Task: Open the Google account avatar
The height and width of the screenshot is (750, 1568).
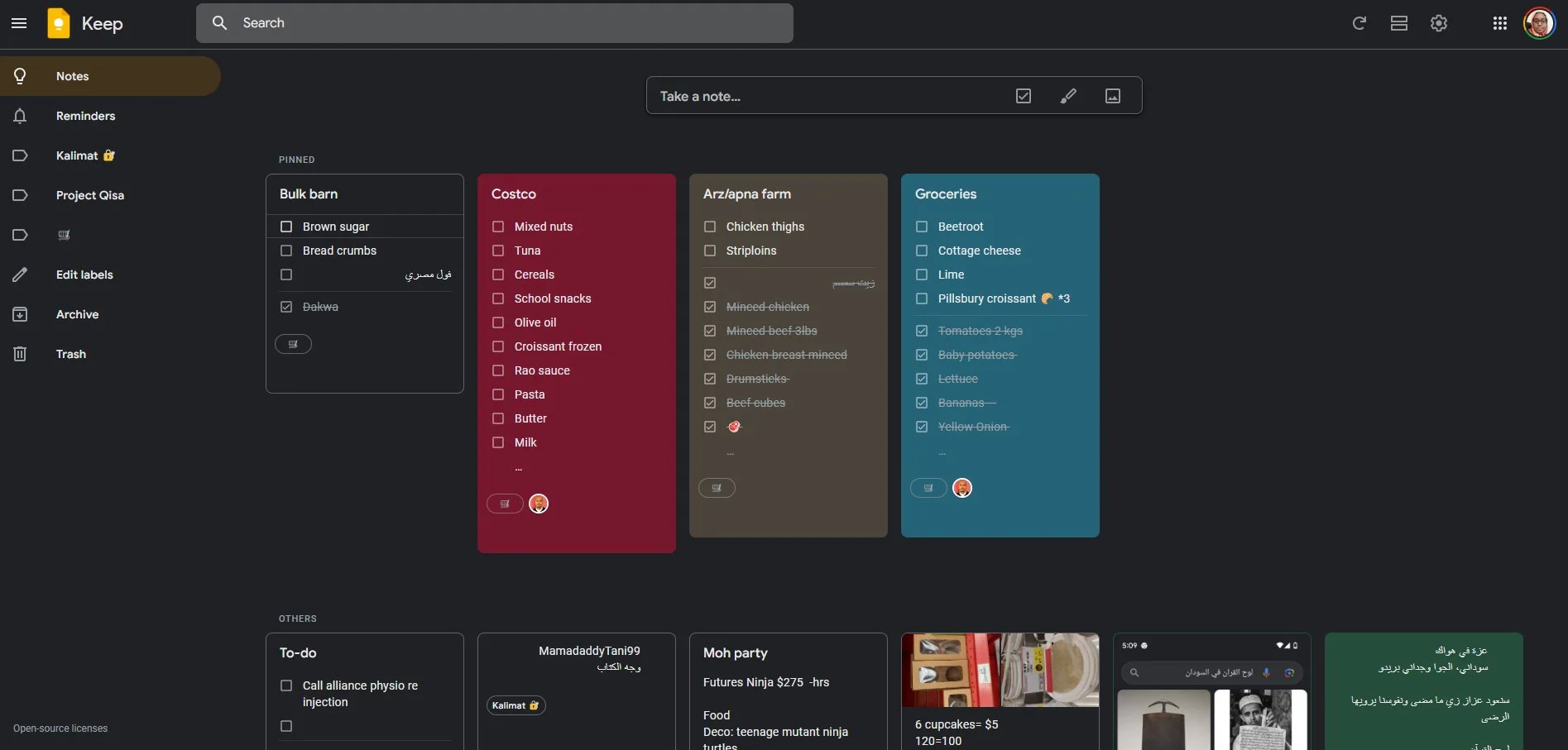Action: [1539, 23]
